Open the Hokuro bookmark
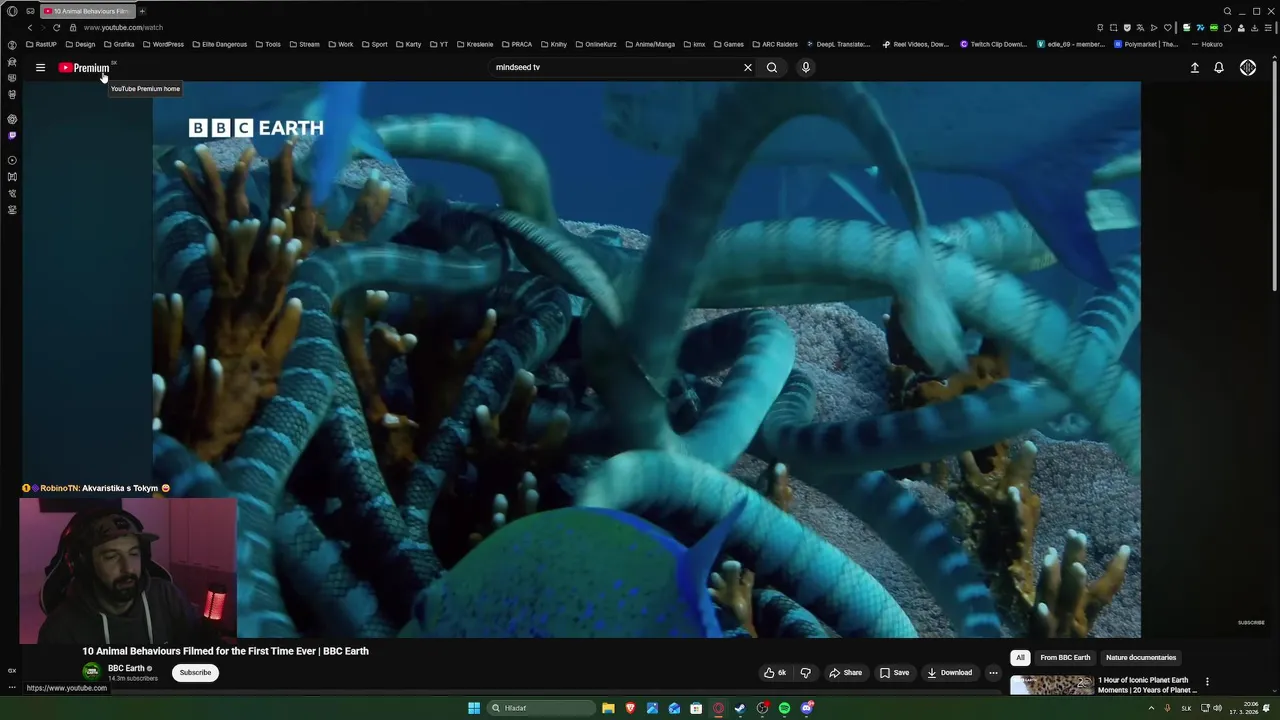Screen dimensions: 1280x720 1206,44
